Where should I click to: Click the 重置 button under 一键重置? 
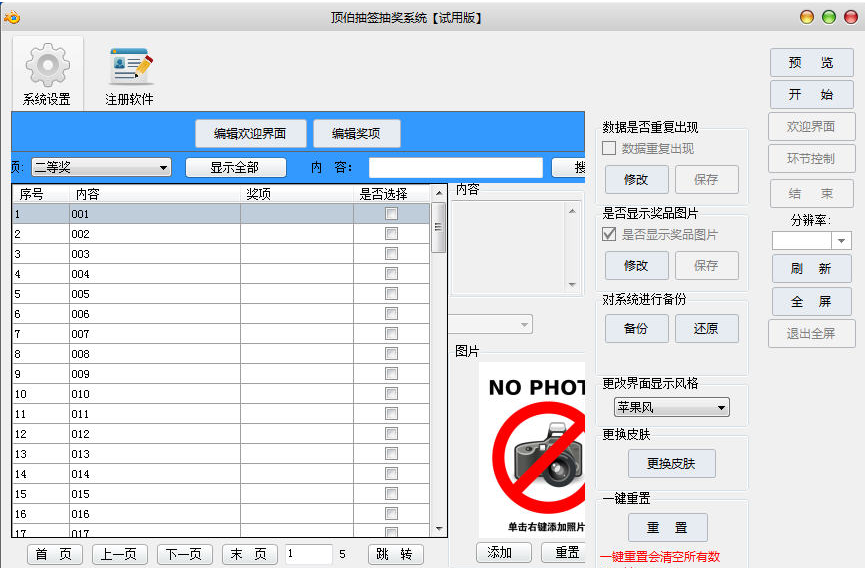(x=668, y=528)
